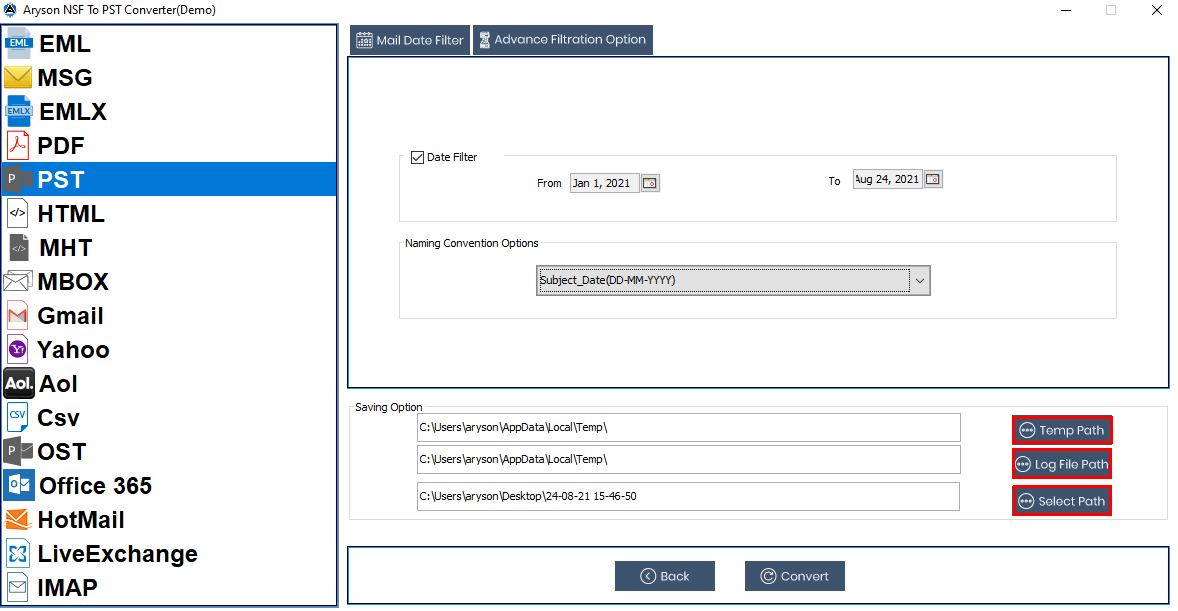Screen dimensions: 1178x611
Task: Select the IMAP envelope icon
Action: point(18,588)
